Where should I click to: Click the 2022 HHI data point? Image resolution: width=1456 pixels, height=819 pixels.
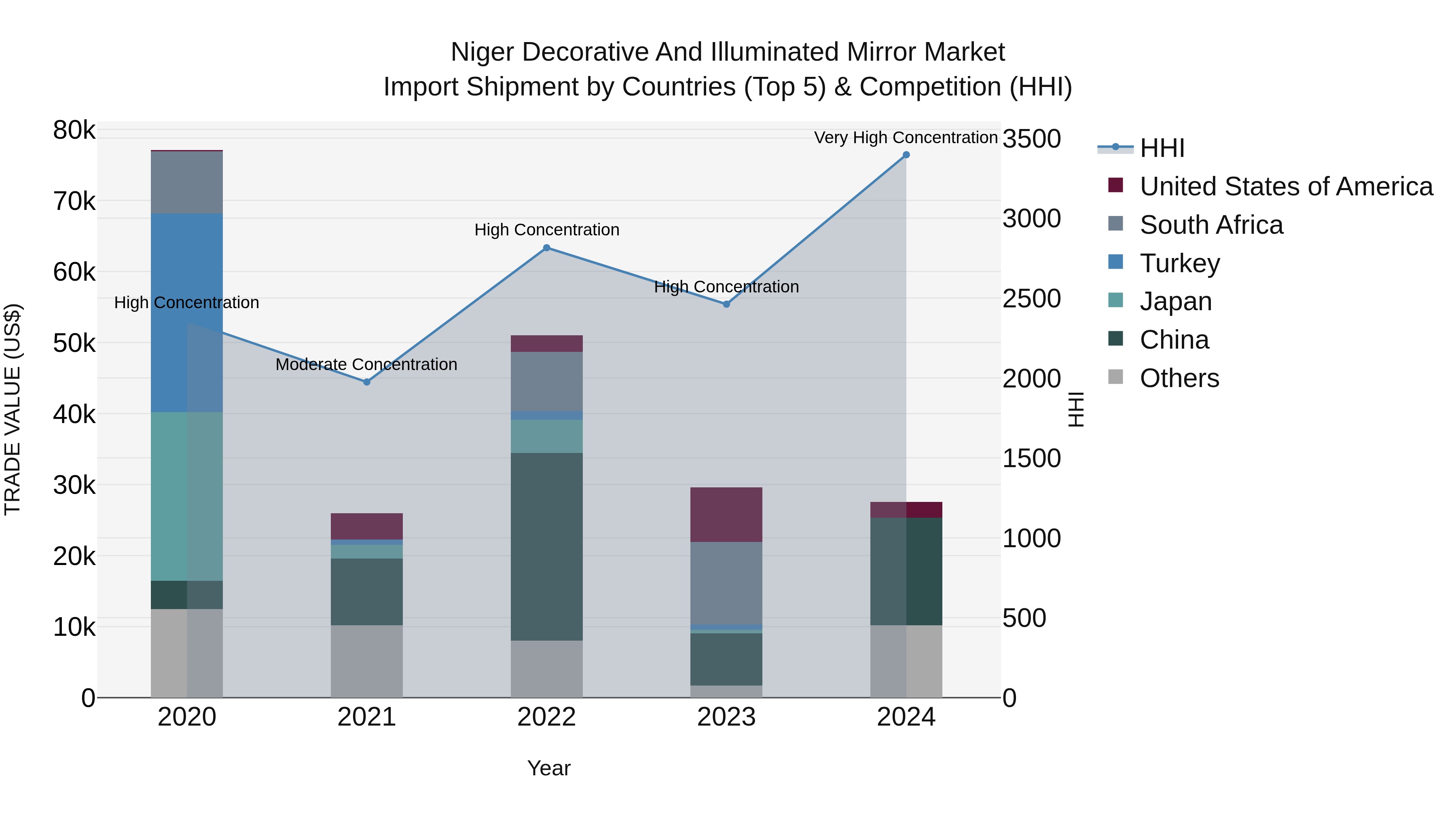(546, 248)
